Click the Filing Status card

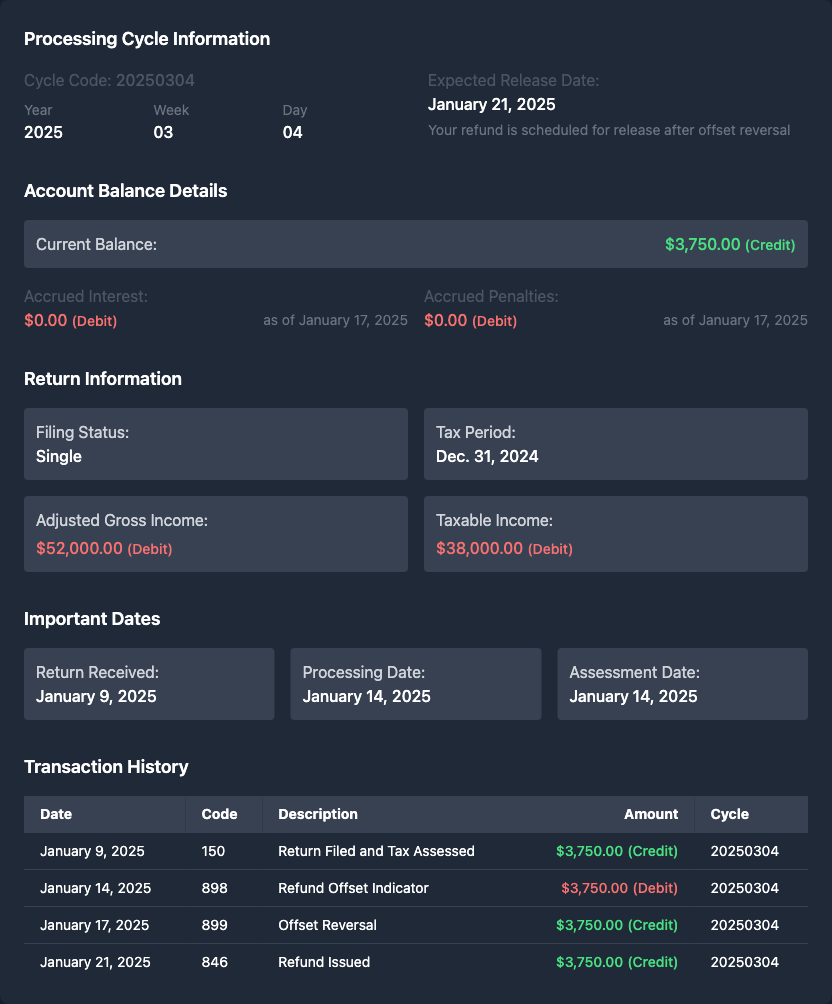216,444
